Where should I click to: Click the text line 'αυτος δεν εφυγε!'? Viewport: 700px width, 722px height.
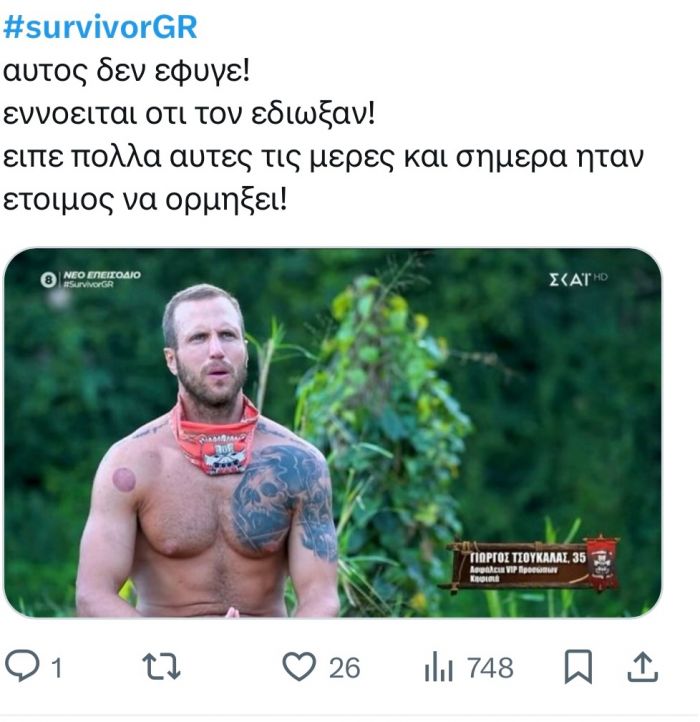point(126,71)
